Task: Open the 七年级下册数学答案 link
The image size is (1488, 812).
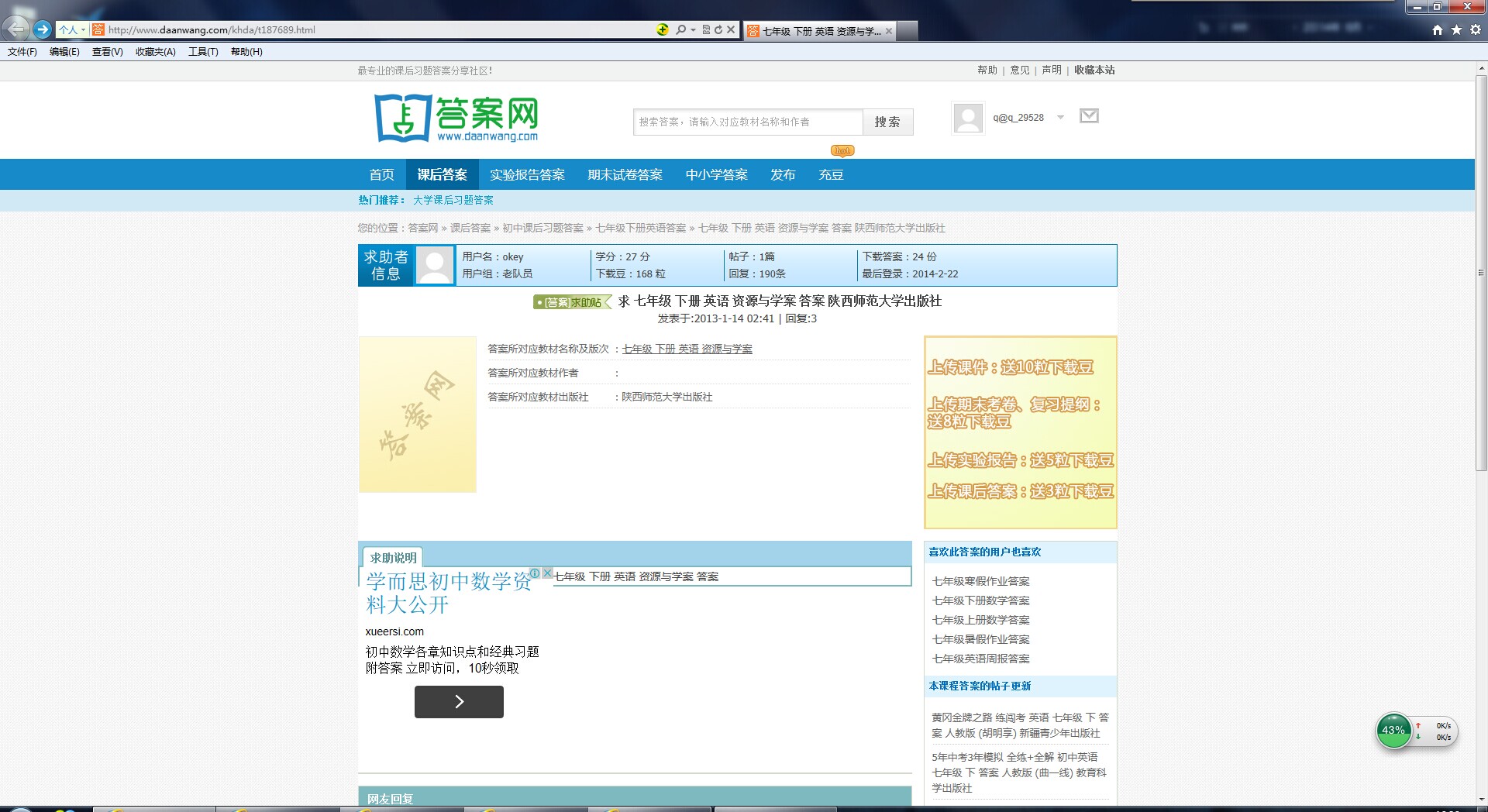Action: tap(980, 600)
